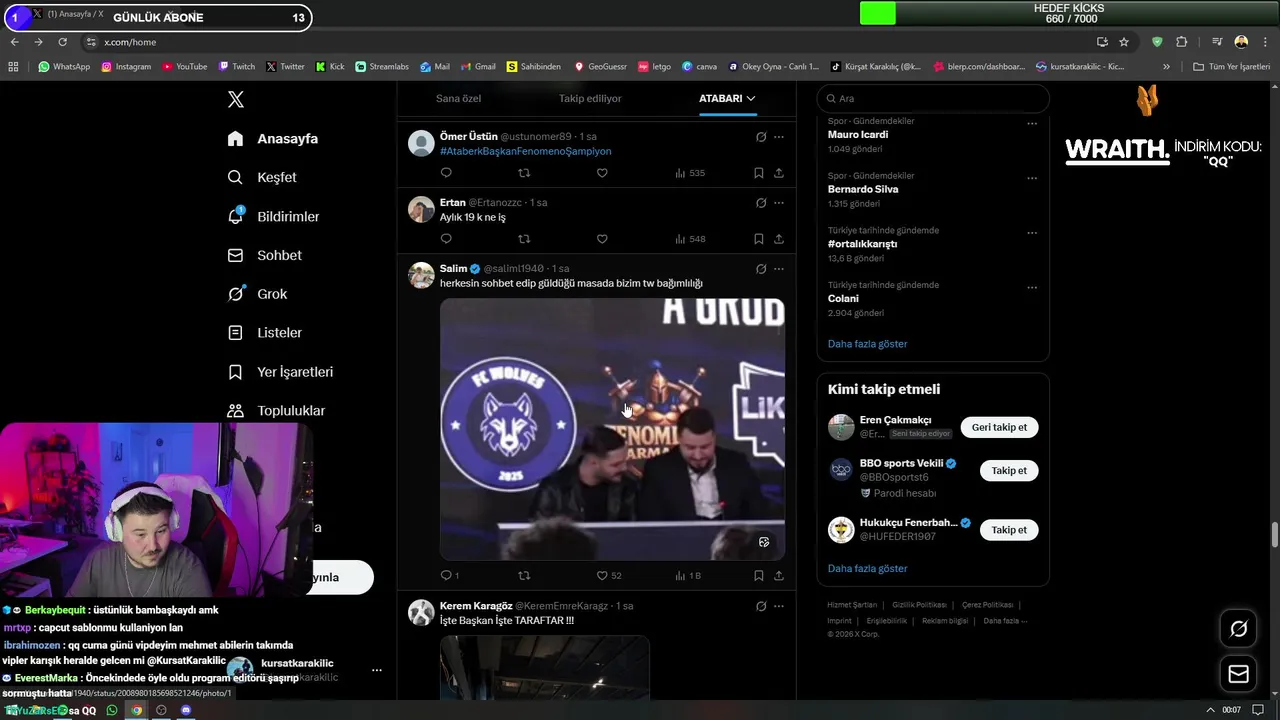Open browser extensions puzzle icon
The image size is (1280, 720).
[1182, 42]
